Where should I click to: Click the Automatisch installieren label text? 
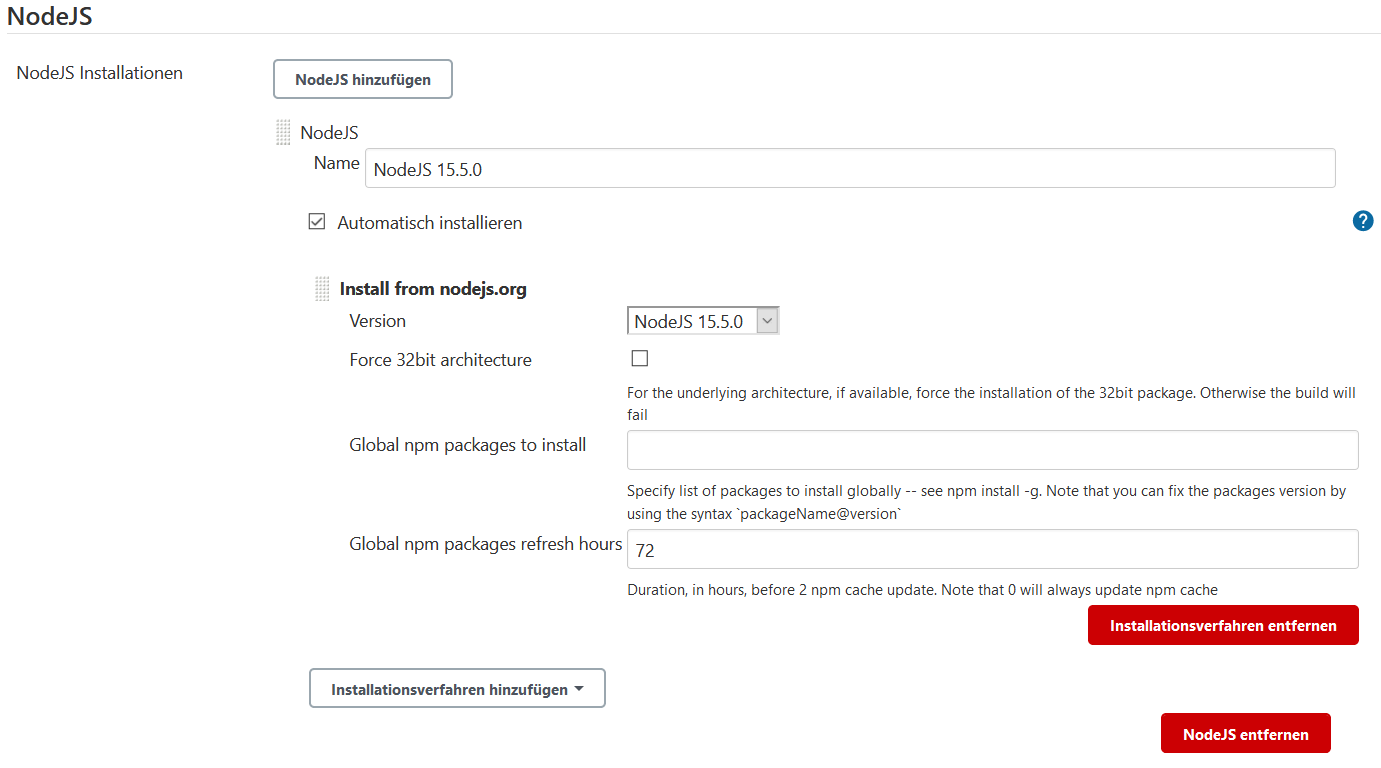pos(429,223)
